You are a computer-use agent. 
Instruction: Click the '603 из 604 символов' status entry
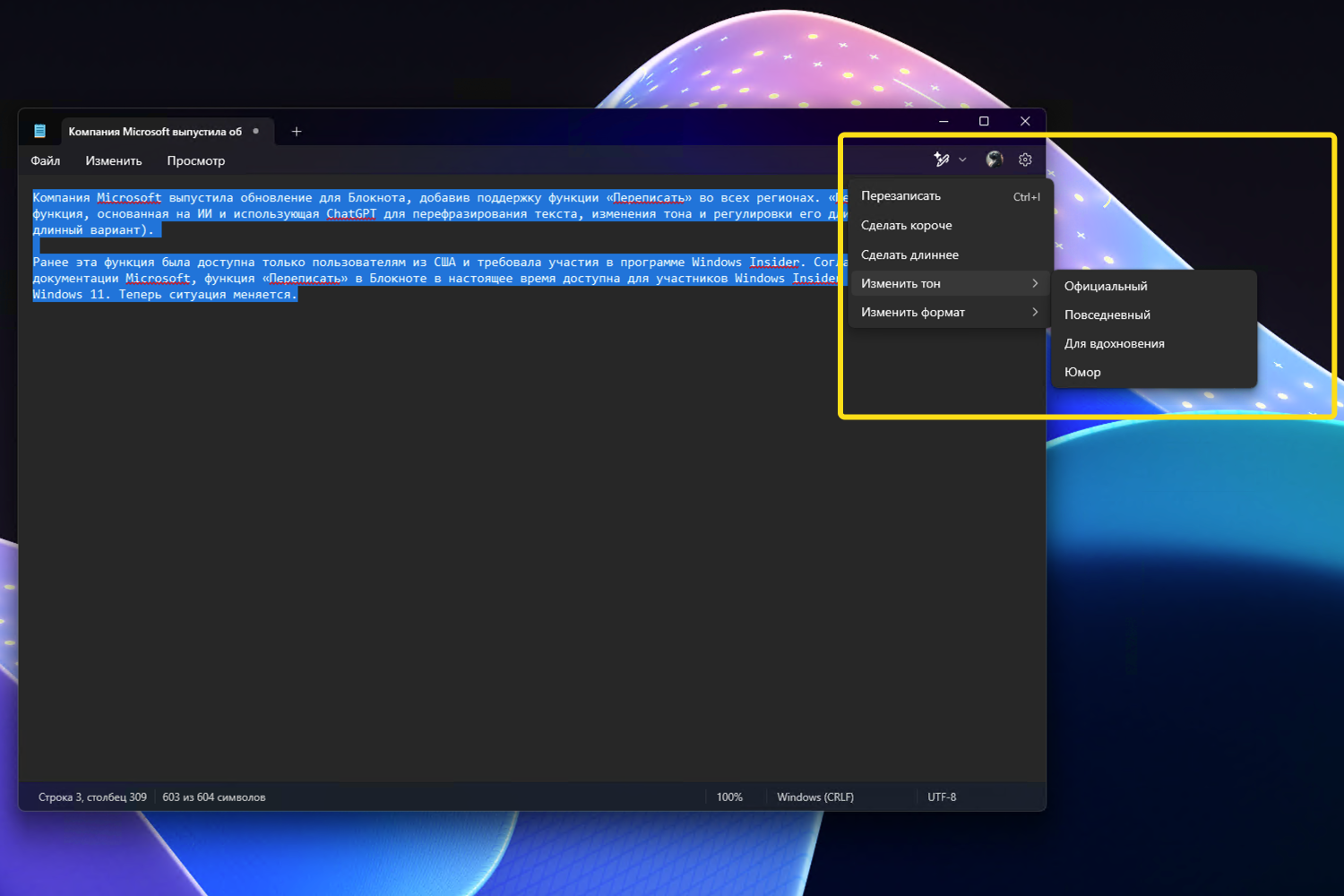pyautogui.click(x=214, y=797)
